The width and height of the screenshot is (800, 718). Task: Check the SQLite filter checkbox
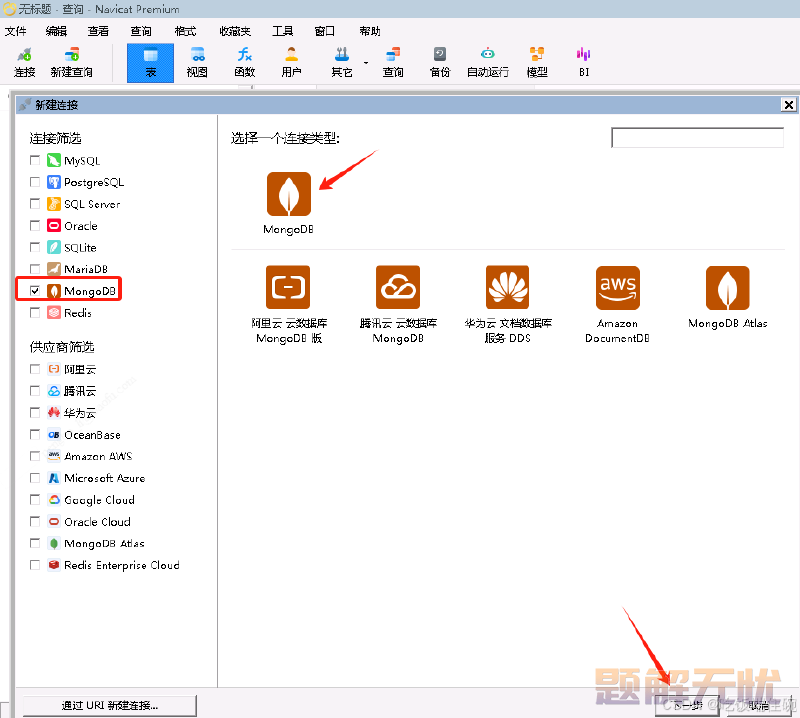(x=35, y=247)
